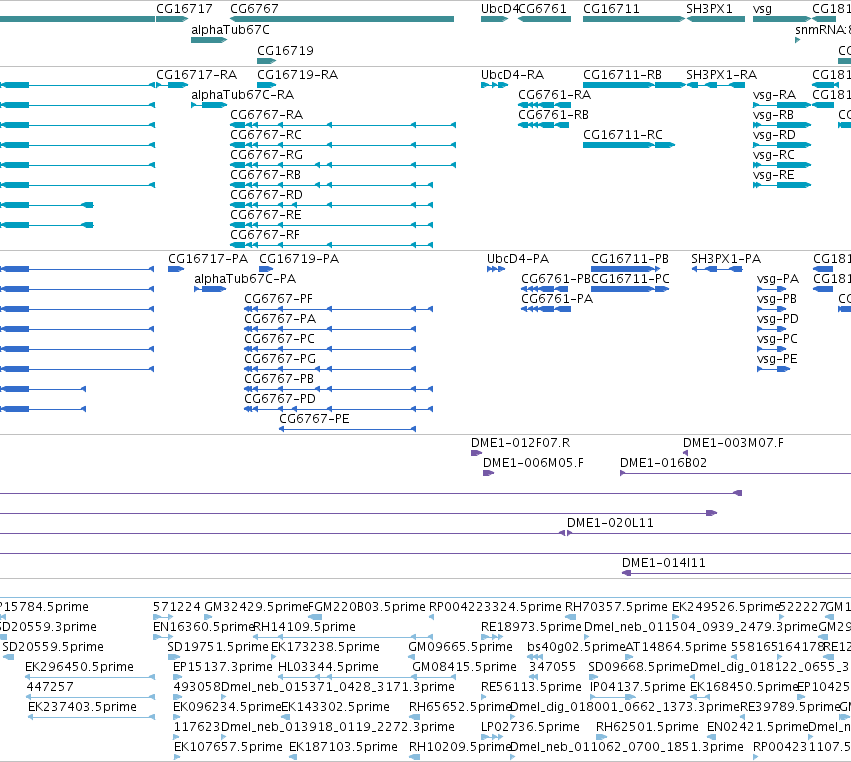Select the CG6767-RD transcript label
The image size is (851, 762).
[x=266, y=195]
